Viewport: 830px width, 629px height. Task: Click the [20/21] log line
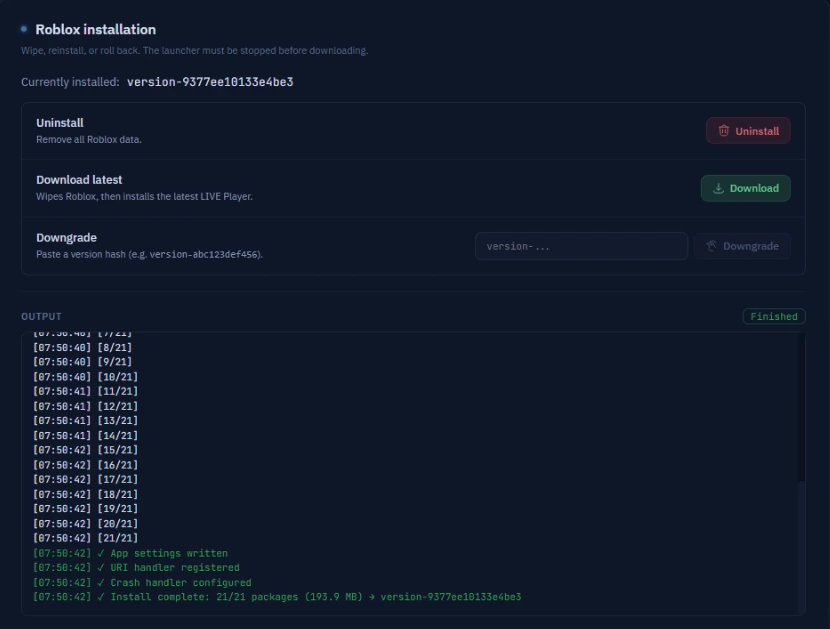85,524
